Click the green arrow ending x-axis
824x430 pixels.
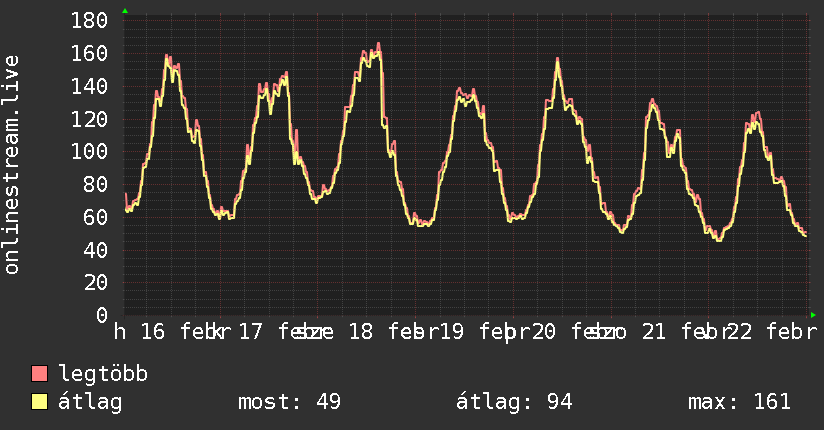click(x=813, y=315)
